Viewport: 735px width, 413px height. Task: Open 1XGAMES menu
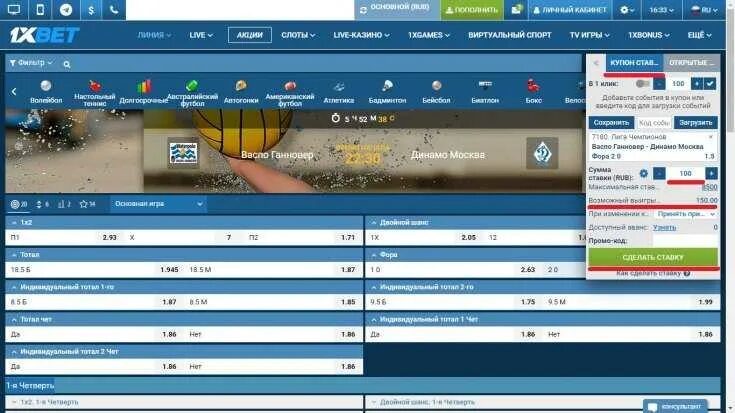click(428, 35)
